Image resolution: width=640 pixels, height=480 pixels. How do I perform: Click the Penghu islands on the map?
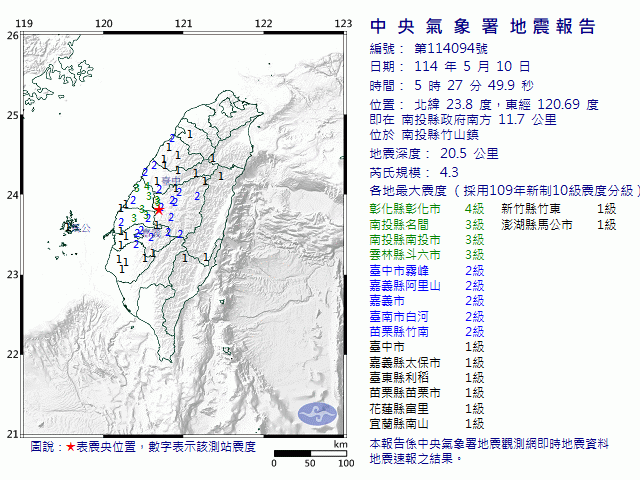coord(69,224)
